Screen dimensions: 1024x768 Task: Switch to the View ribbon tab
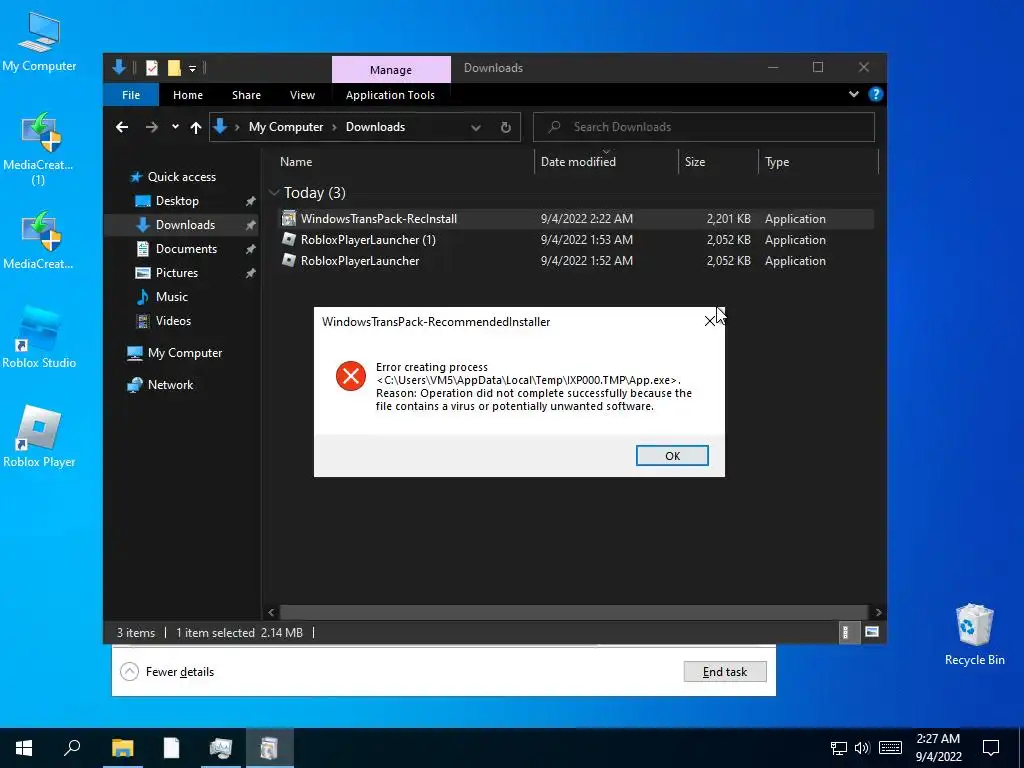click(302, 95)
